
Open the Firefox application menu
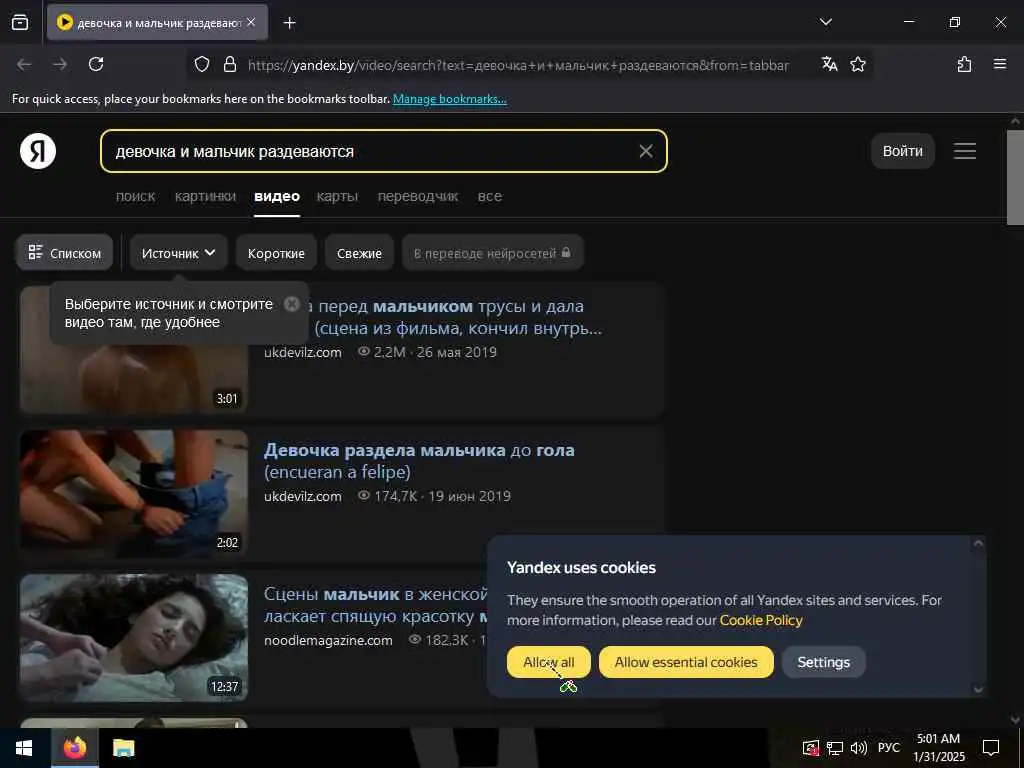point(999,64)
